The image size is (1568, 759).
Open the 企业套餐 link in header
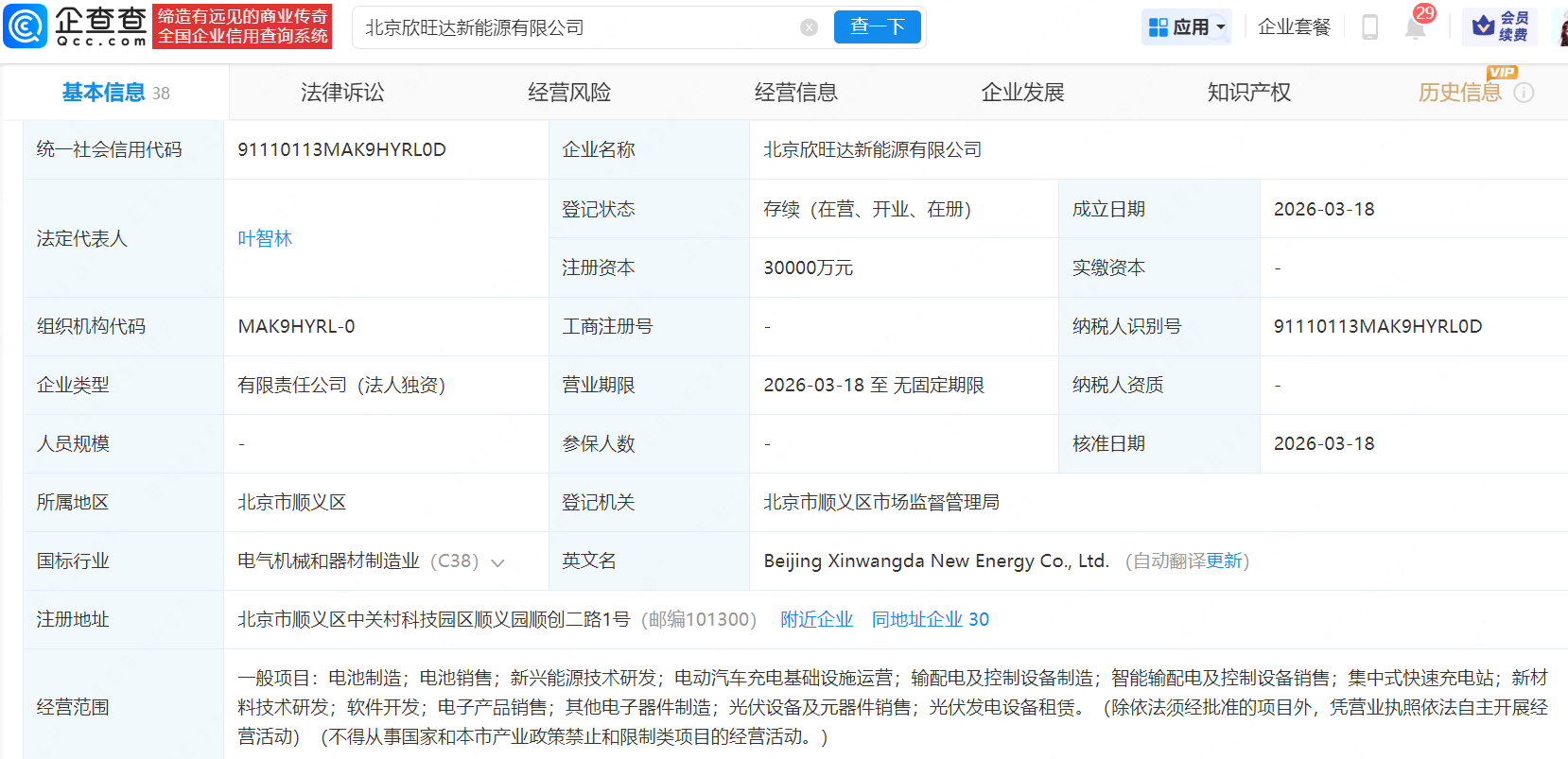[x=1294, y=27]
